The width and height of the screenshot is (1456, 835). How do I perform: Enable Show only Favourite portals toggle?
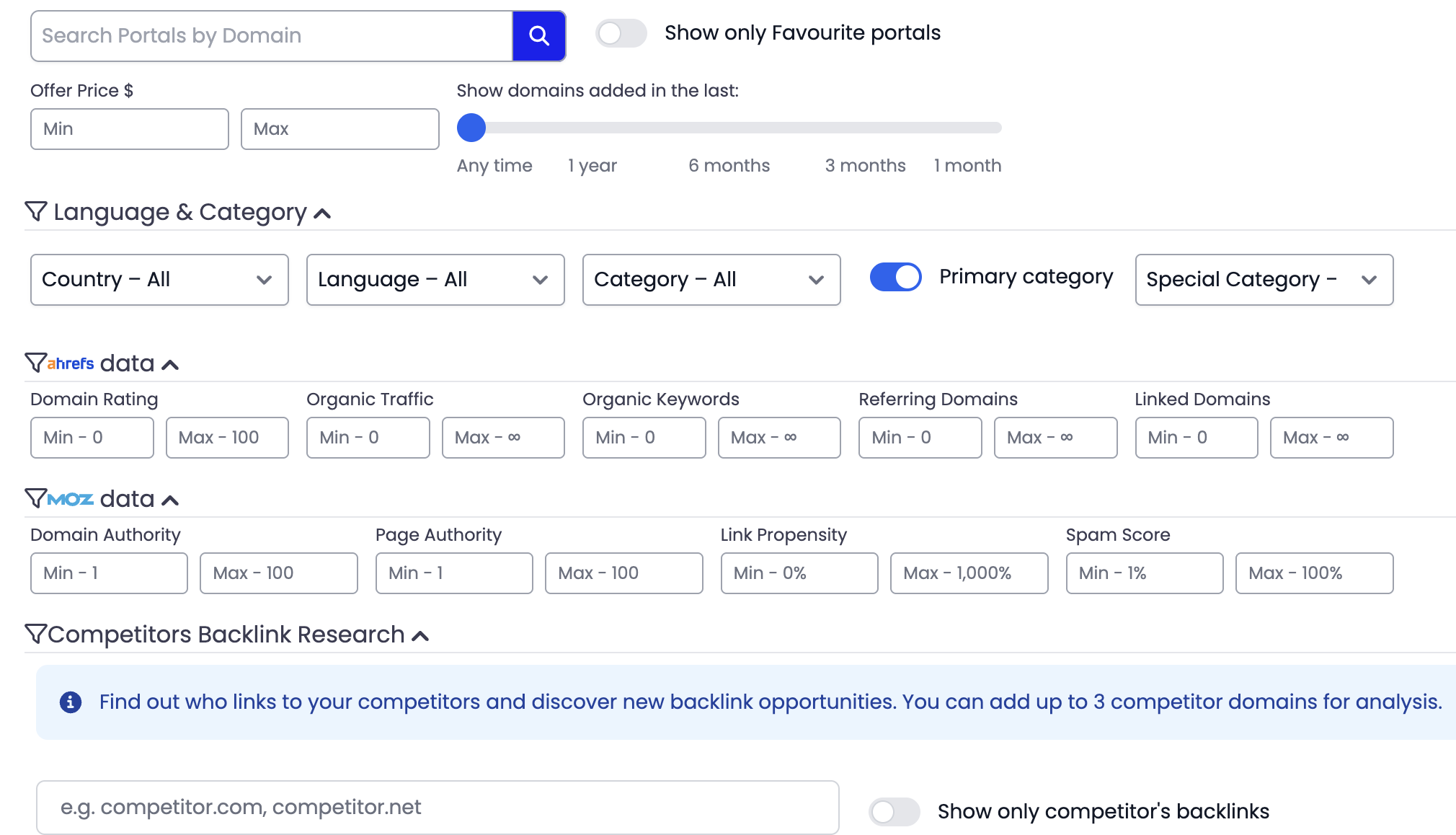coord(621,33)
